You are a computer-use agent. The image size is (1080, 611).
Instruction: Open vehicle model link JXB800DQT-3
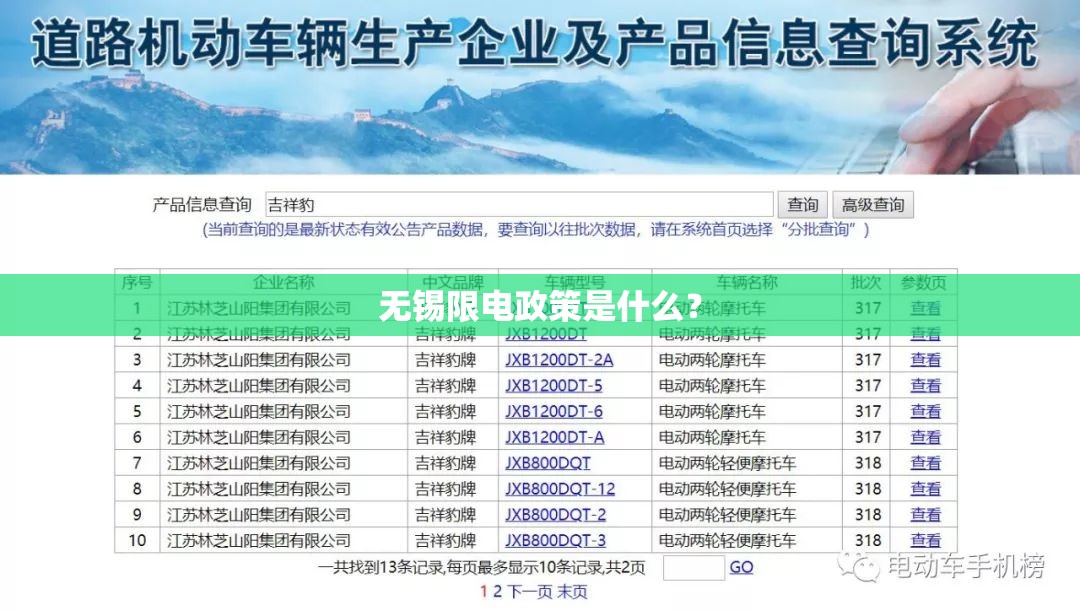tap(555, 541)
